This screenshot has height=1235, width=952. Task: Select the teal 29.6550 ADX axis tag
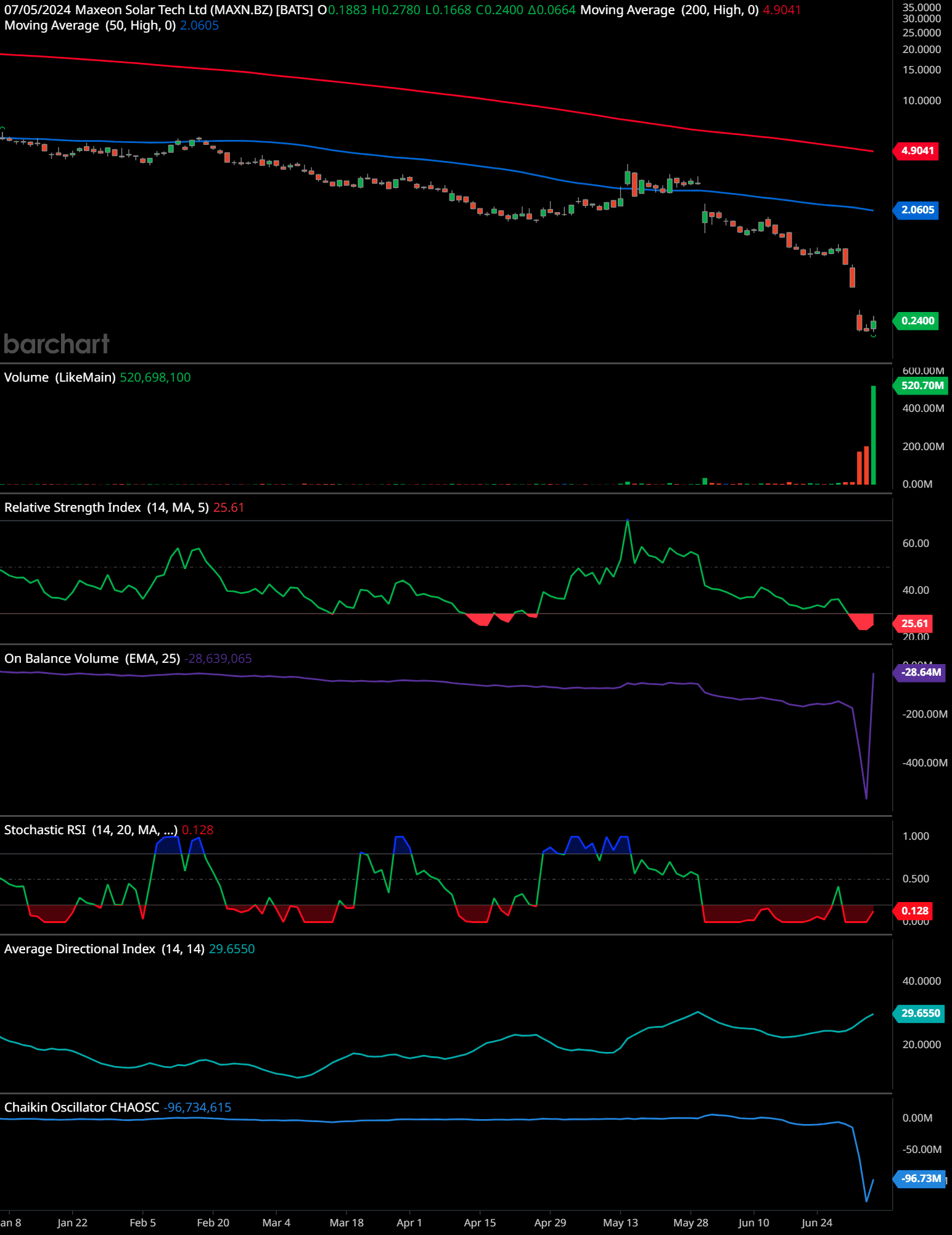click(x=919, y=1014)
